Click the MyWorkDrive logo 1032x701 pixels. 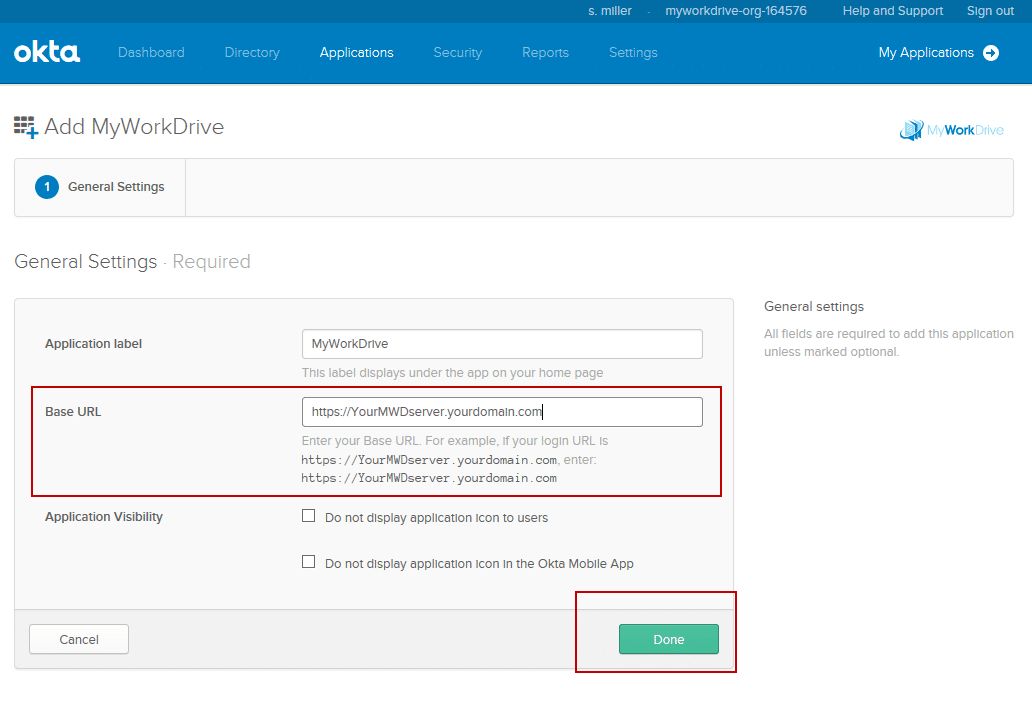951,130
